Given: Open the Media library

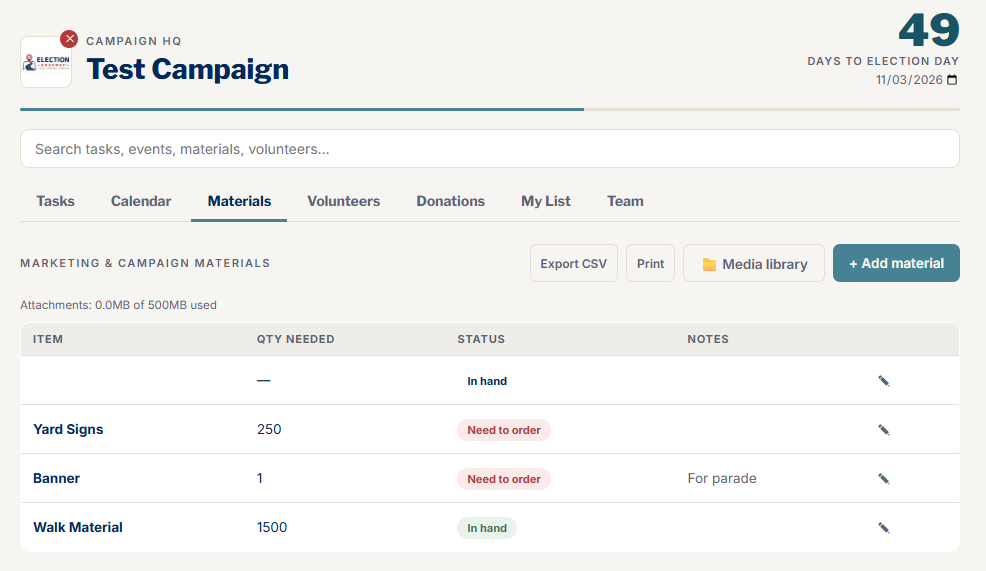Looking at the screenshot, I should coord(754,263).
